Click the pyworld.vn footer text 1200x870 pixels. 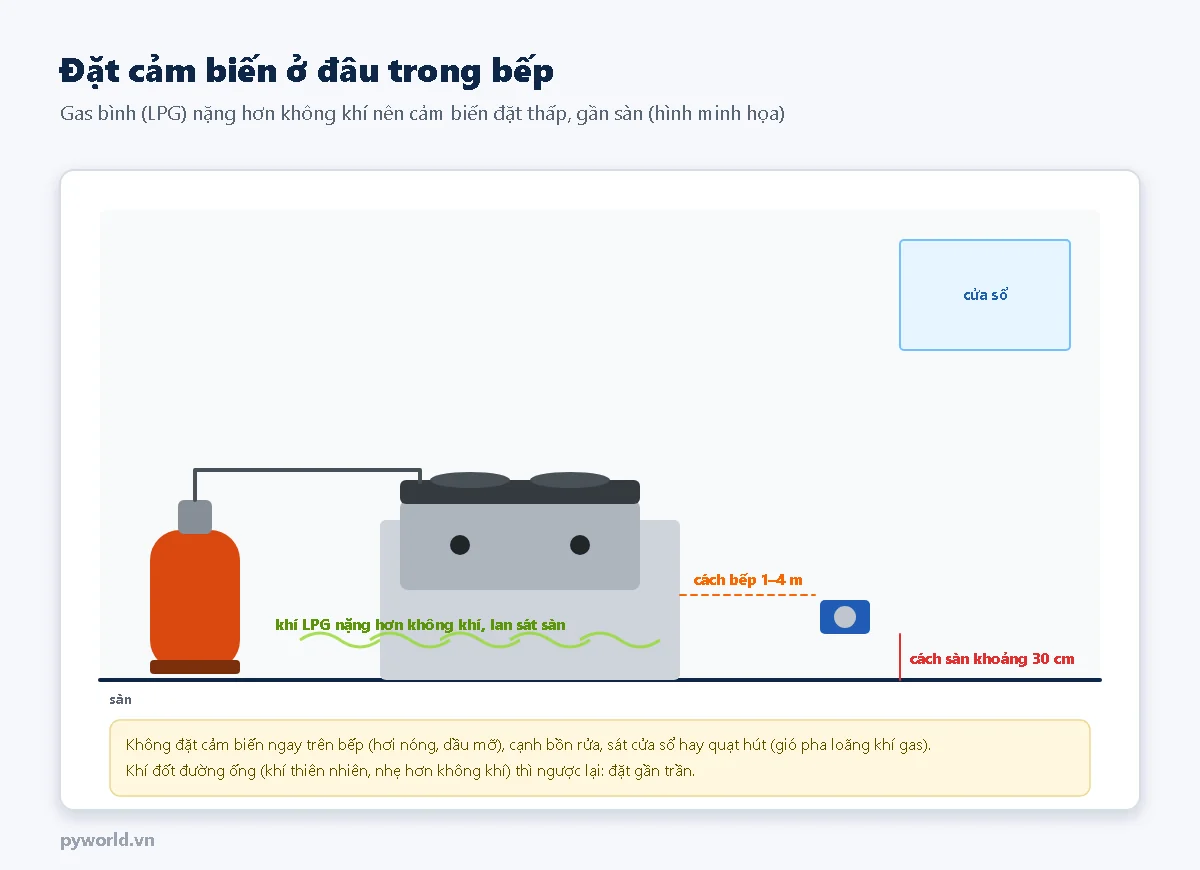(107, 840)
